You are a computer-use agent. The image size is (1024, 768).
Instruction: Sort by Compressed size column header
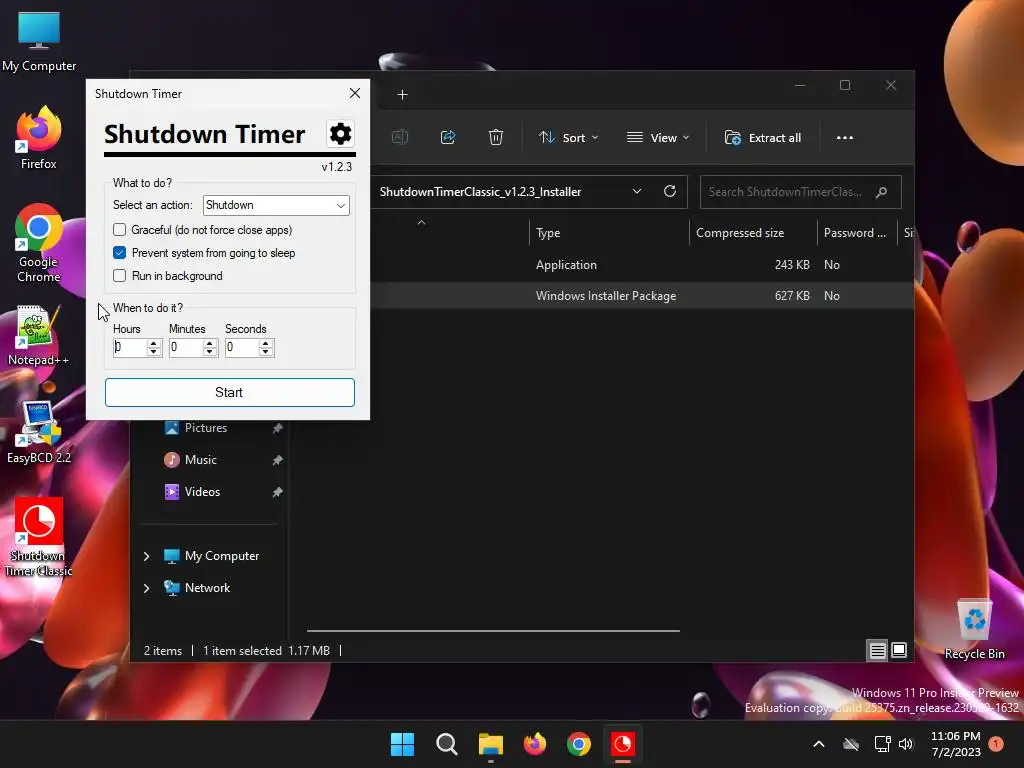point(753,233)
